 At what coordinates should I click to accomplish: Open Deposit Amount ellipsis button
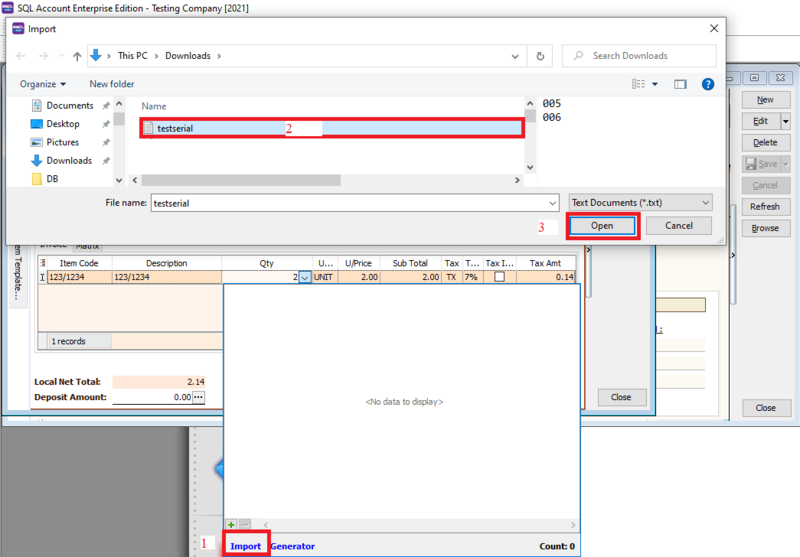tap(198, 397)
